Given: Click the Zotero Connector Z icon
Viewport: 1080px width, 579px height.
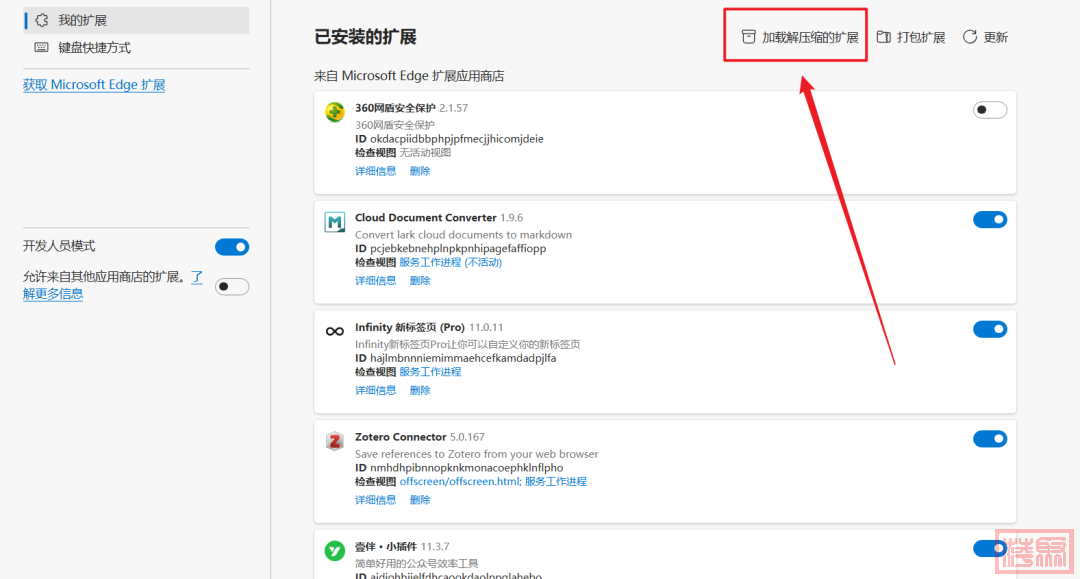Looking at the screenshot, I should click(335, 441).
